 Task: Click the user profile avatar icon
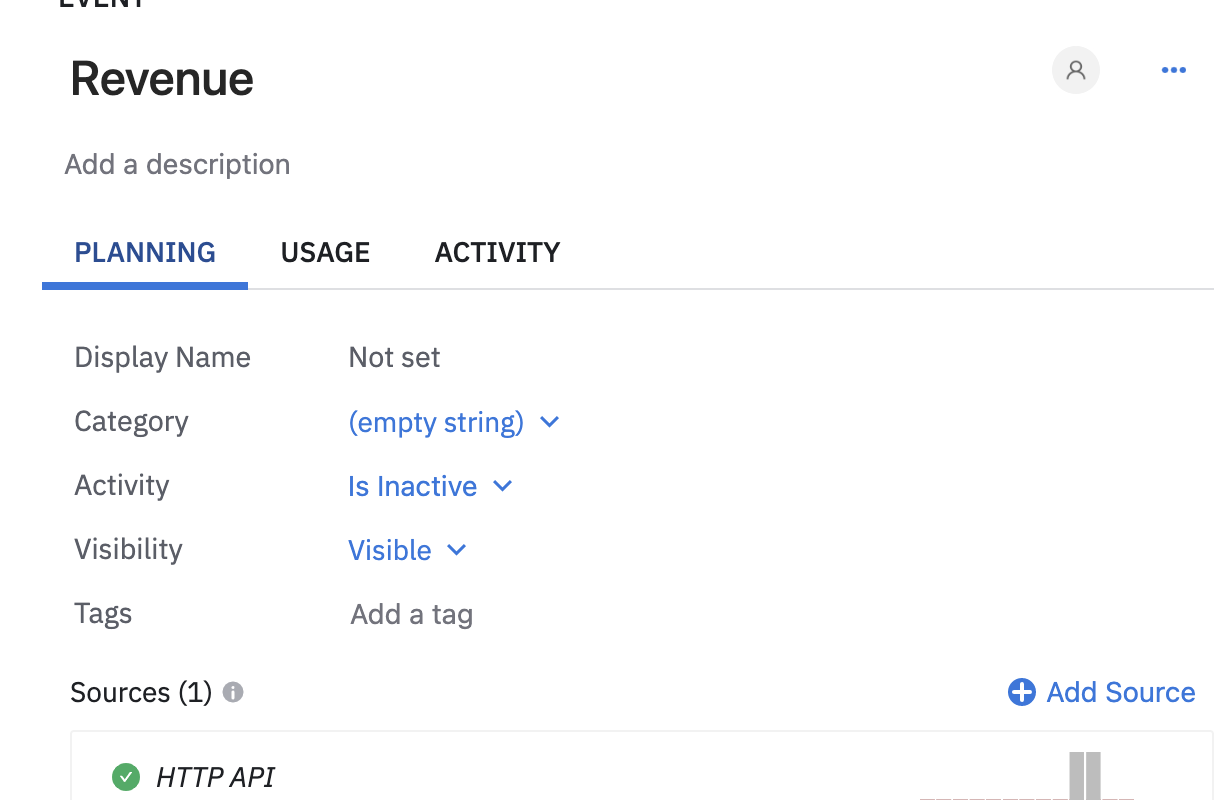tap(1075, 71)
